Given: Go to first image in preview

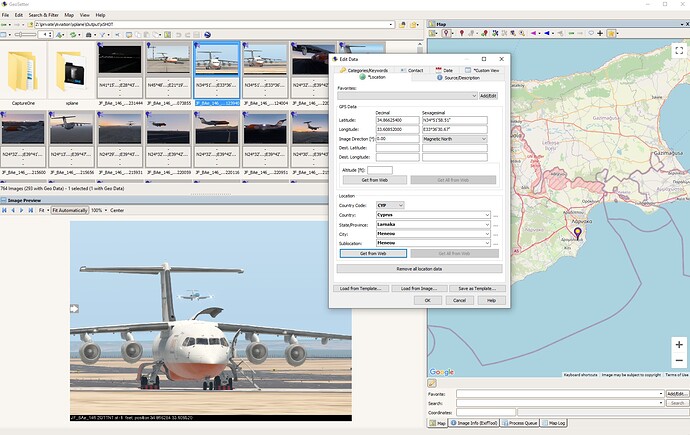Looking at the screenshot, I should (x=4, y=210).
